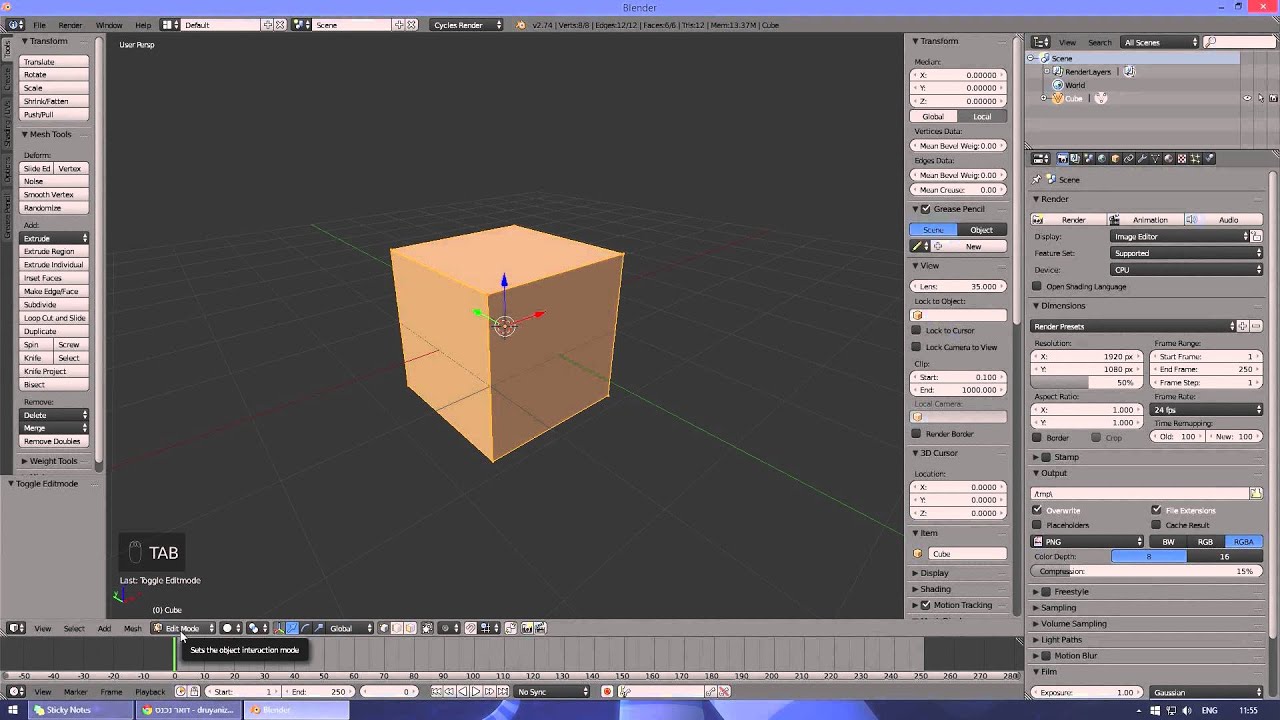
Task: Enable Lock to Cursor checkbox
Action: (916, 330)
